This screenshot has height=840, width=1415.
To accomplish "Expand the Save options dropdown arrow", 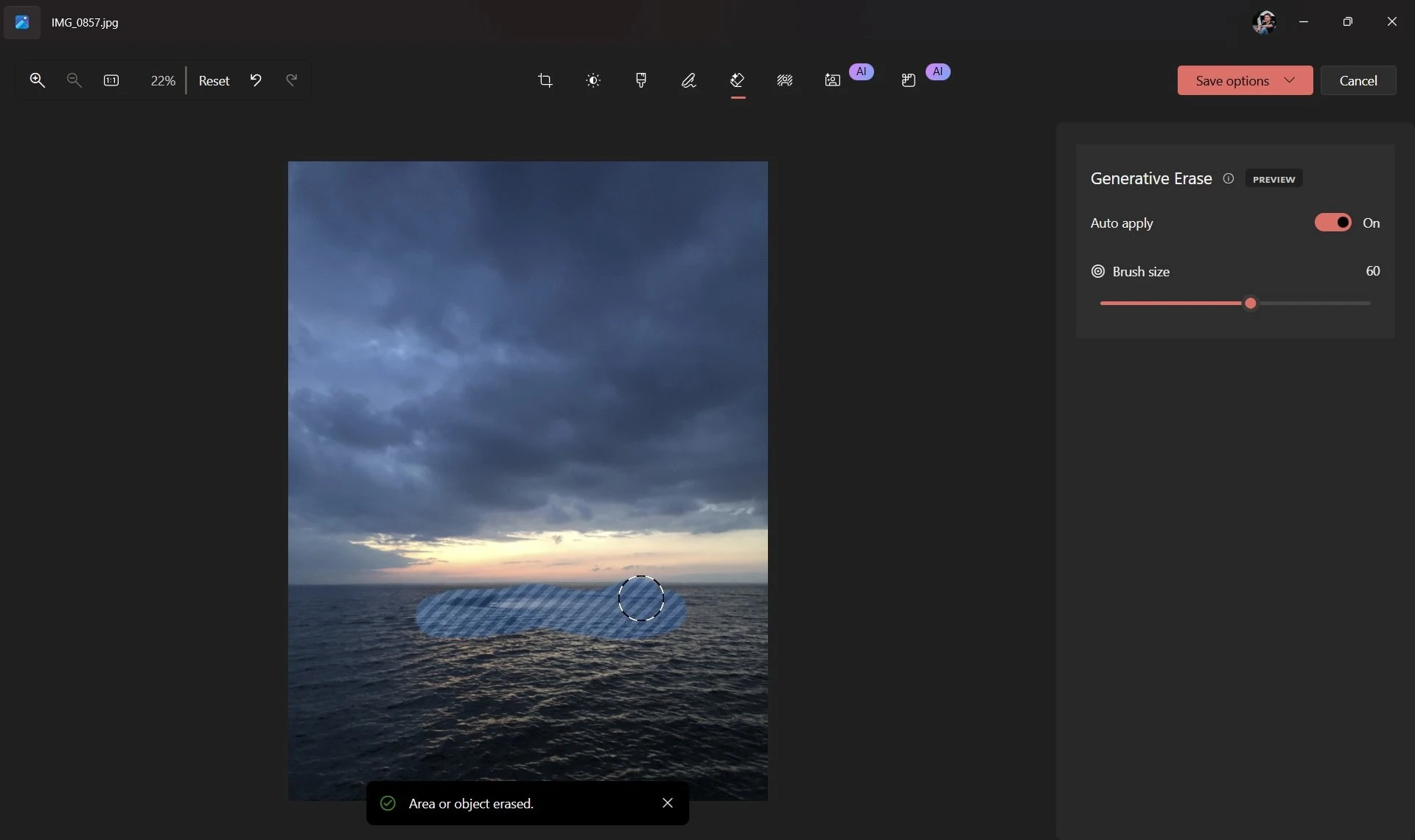I will (x=1290, y=80).
